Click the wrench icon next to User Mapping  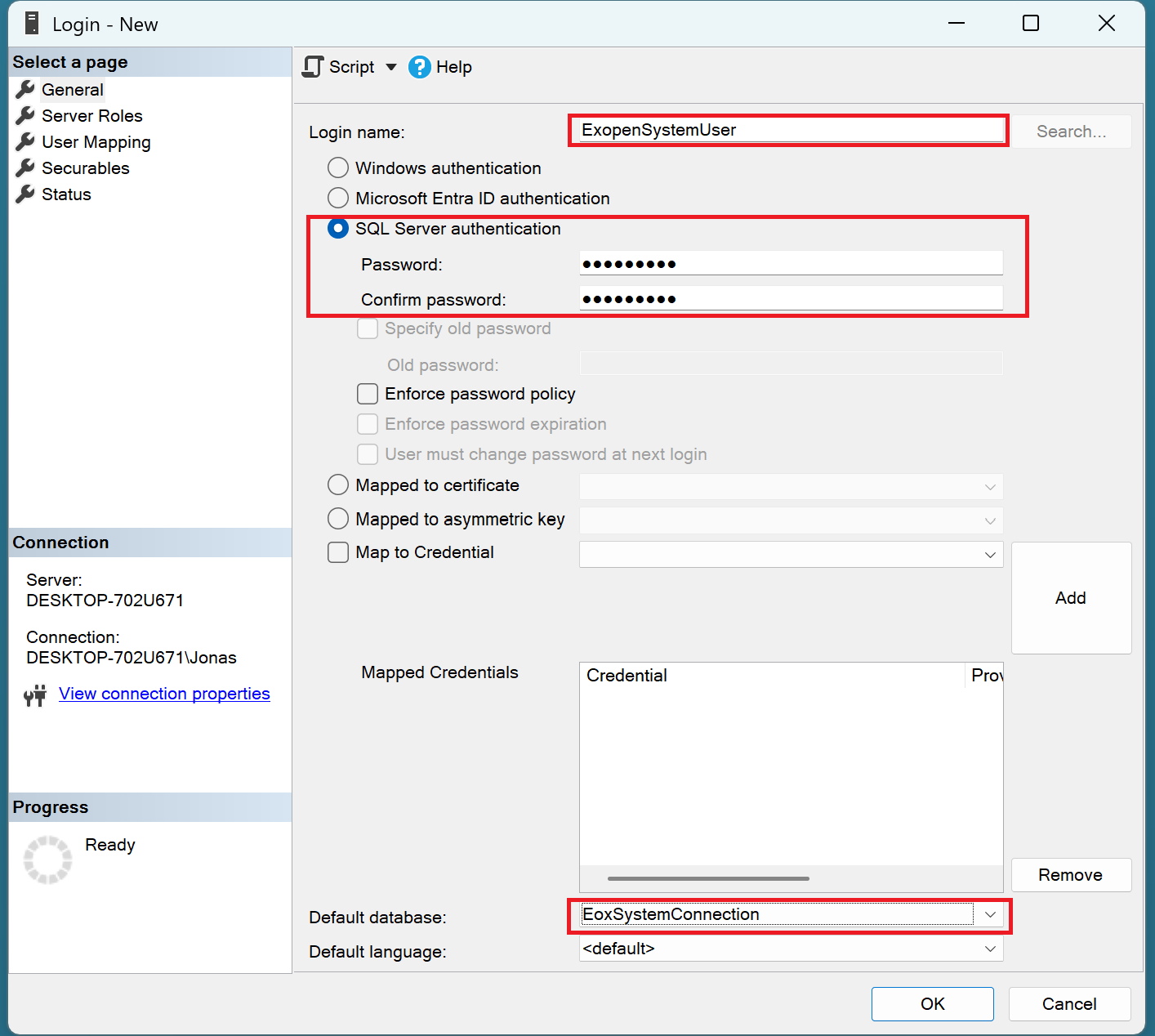click(25, 142)
